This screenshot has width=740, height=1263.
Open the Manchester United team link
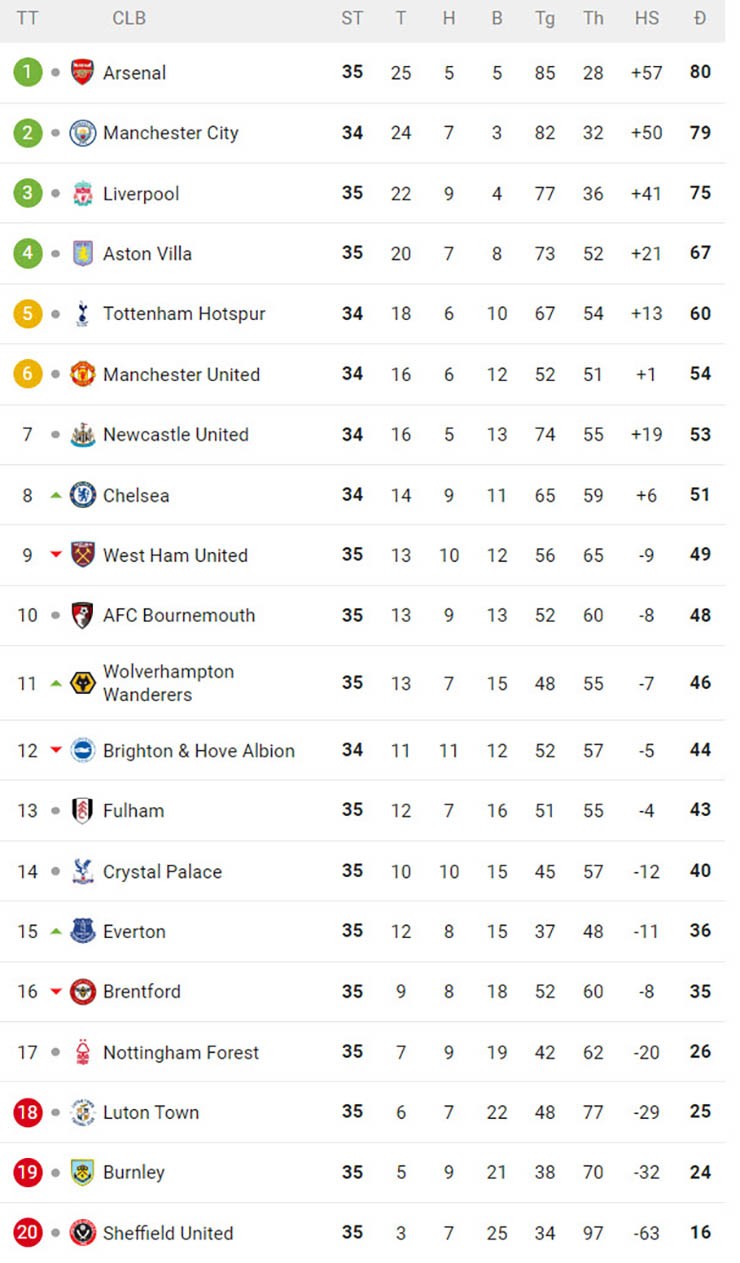click(x=181, y=374)
